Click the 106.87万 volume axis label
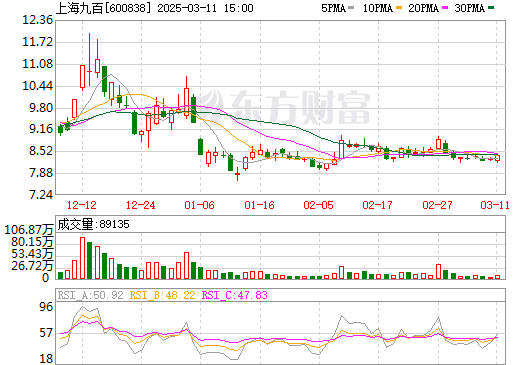This screenshot has height=365, width=520. coord(29,230)
